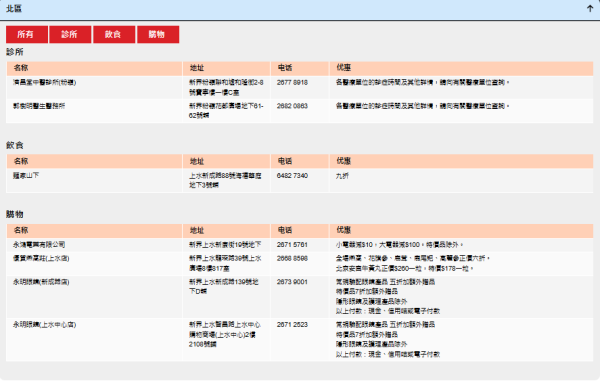
Task: Filter by the red 飲食 button
Action: pyautogui.click(x=114, y=34)
